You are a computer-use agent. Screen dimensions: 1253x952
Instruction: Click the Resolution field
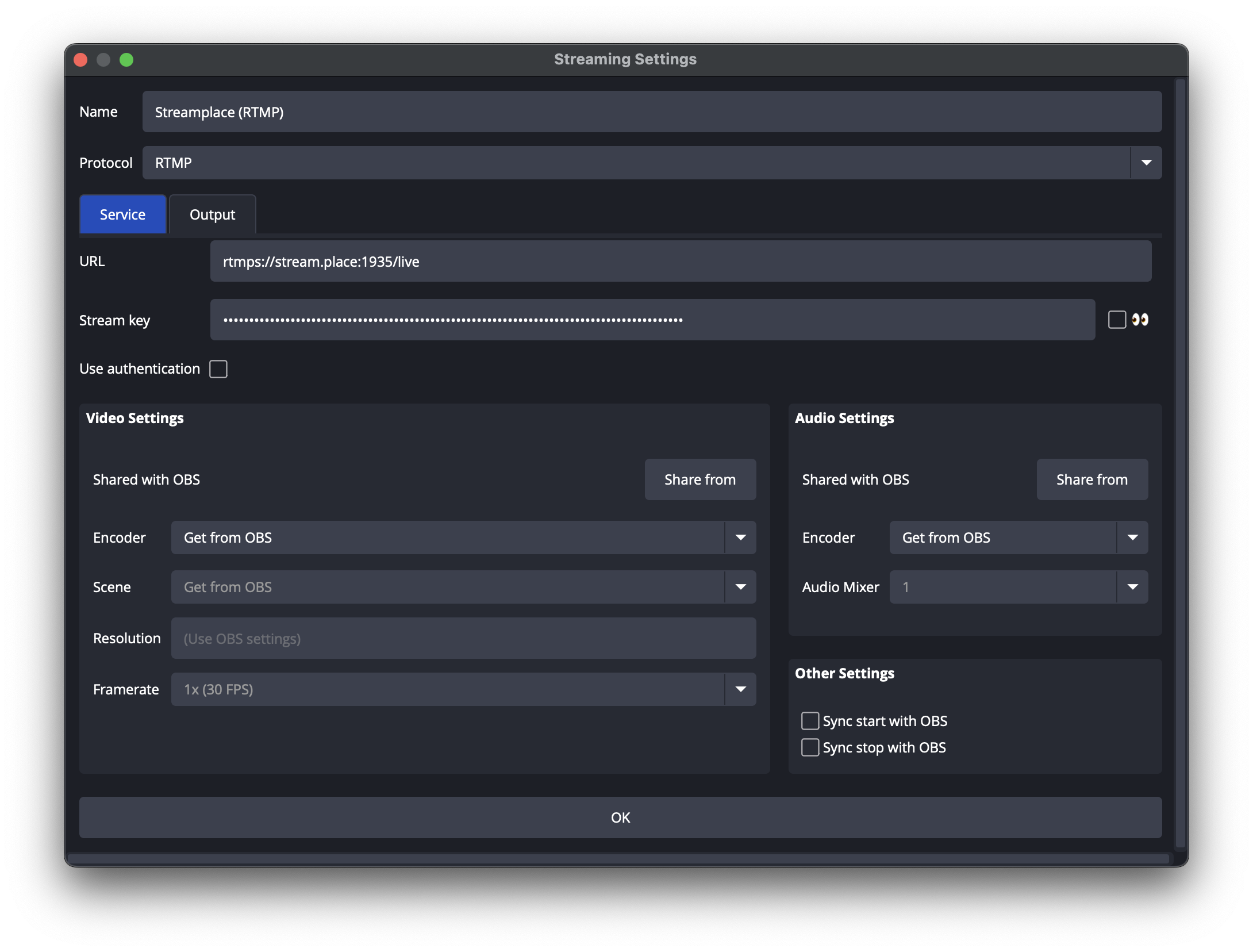(463, 638)
